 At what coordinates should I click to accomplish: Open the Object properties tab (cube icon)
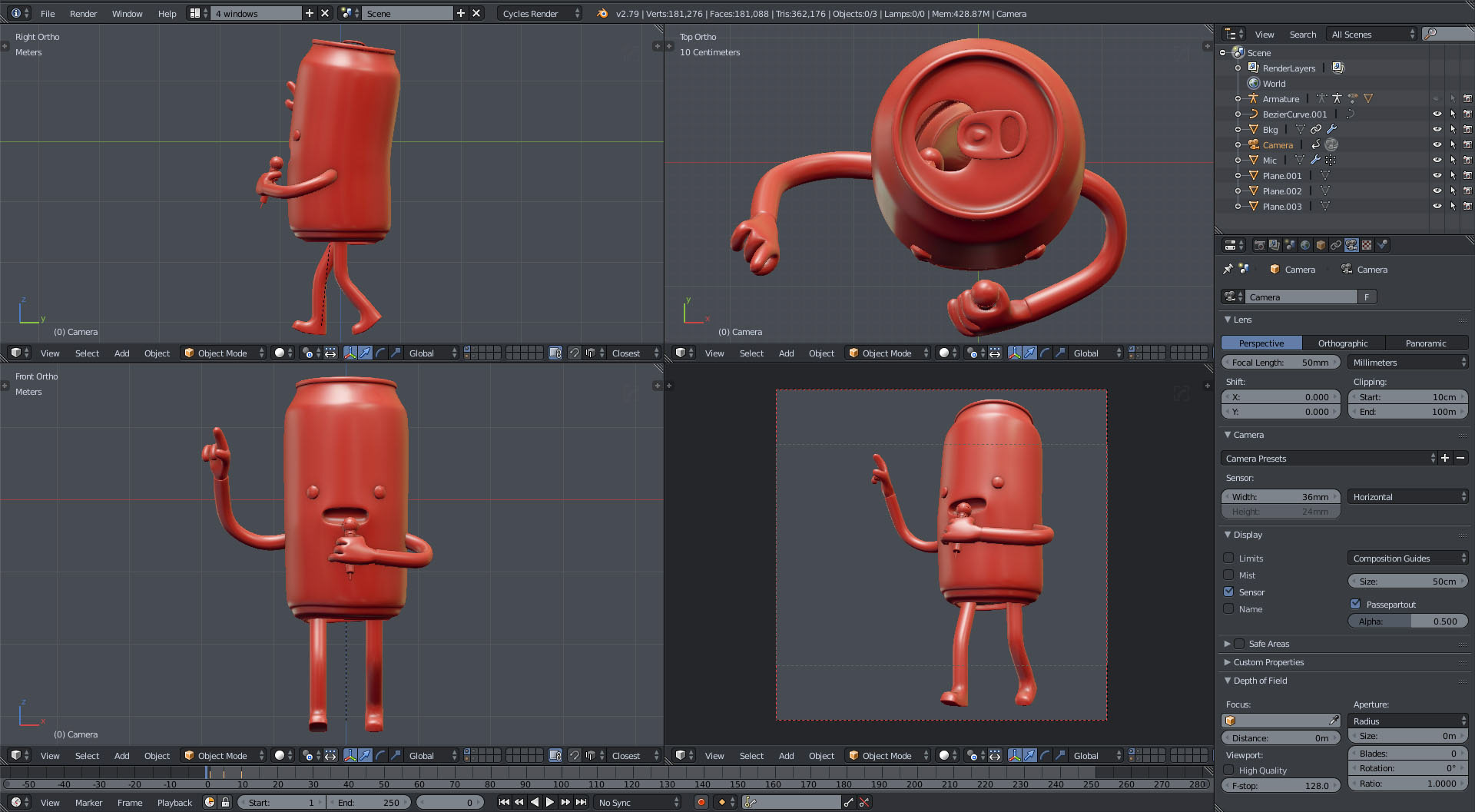(x=1321, y=245)
